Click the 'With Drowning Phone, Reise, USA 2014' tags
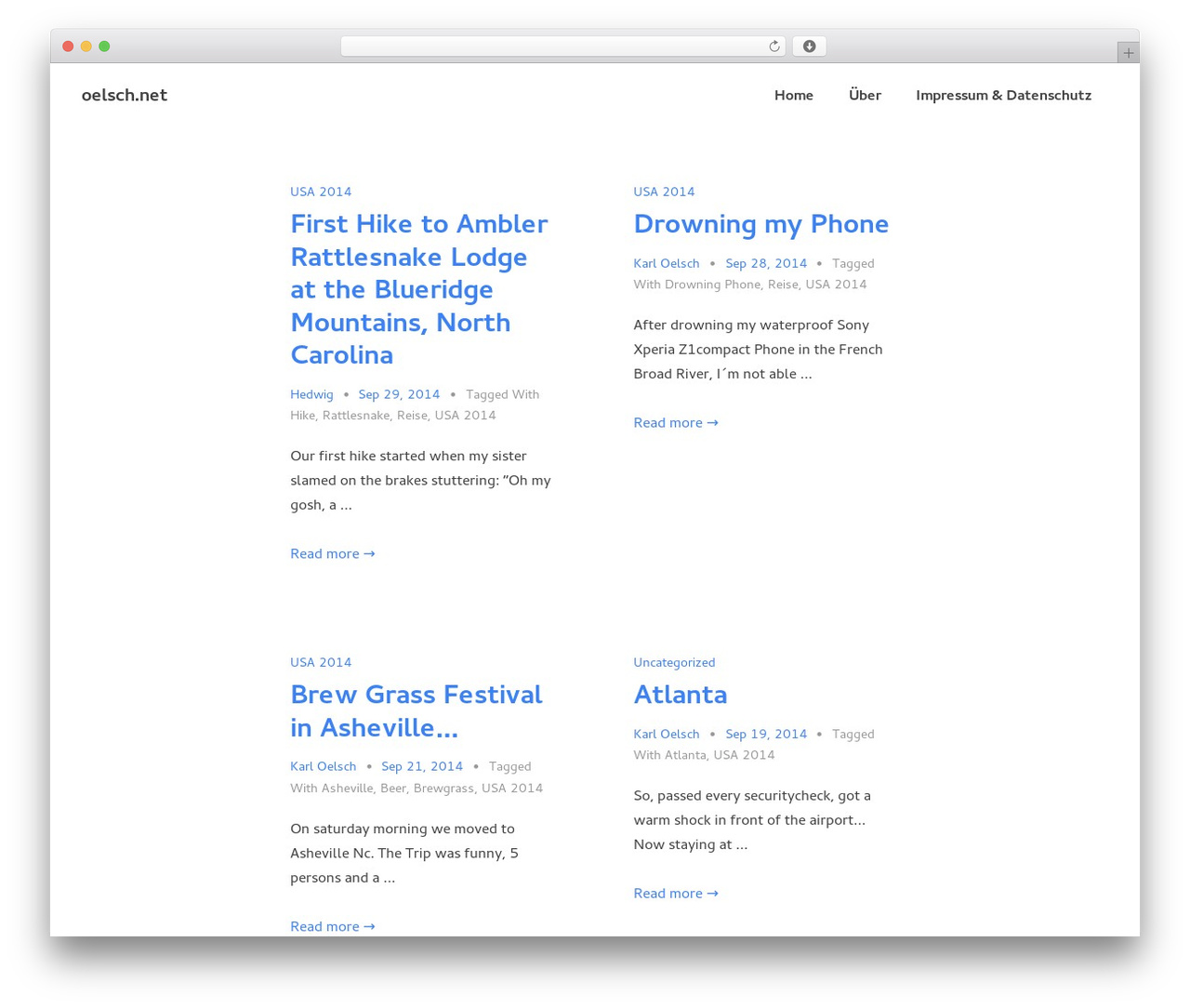Viewport: 1190px width, 1008px height. tap(750, 285)
